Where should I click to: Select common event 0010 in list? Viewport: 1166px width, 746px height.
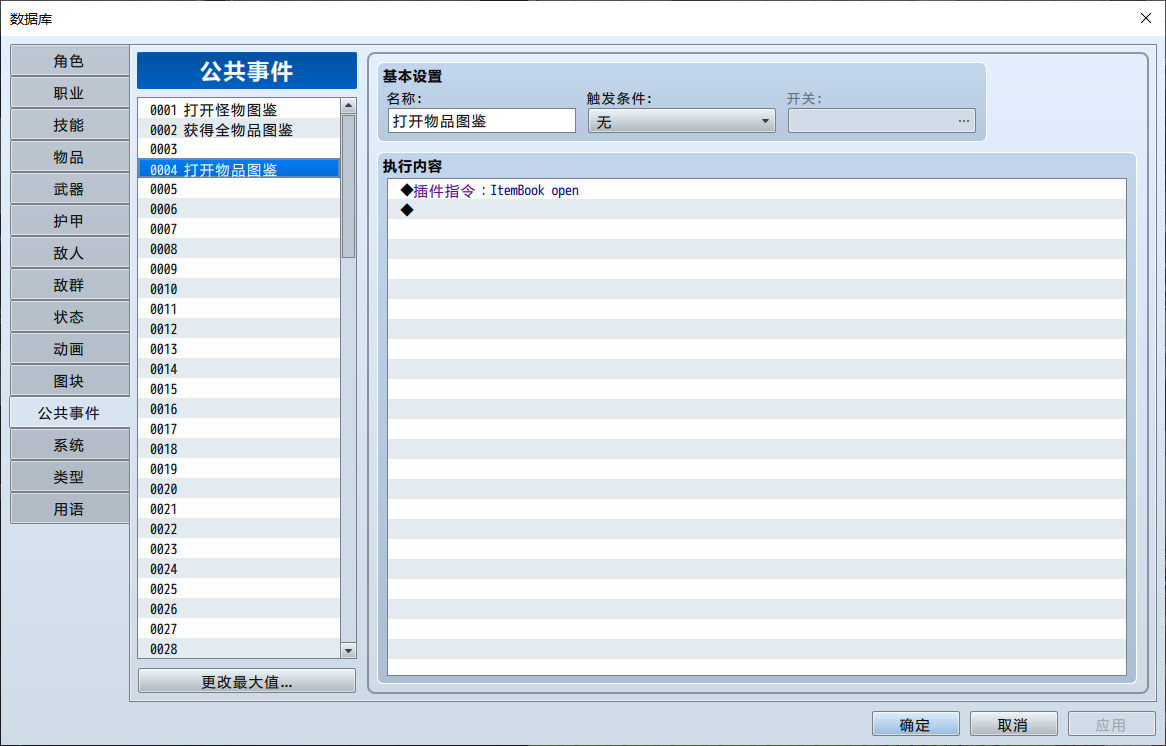[239, 289]
